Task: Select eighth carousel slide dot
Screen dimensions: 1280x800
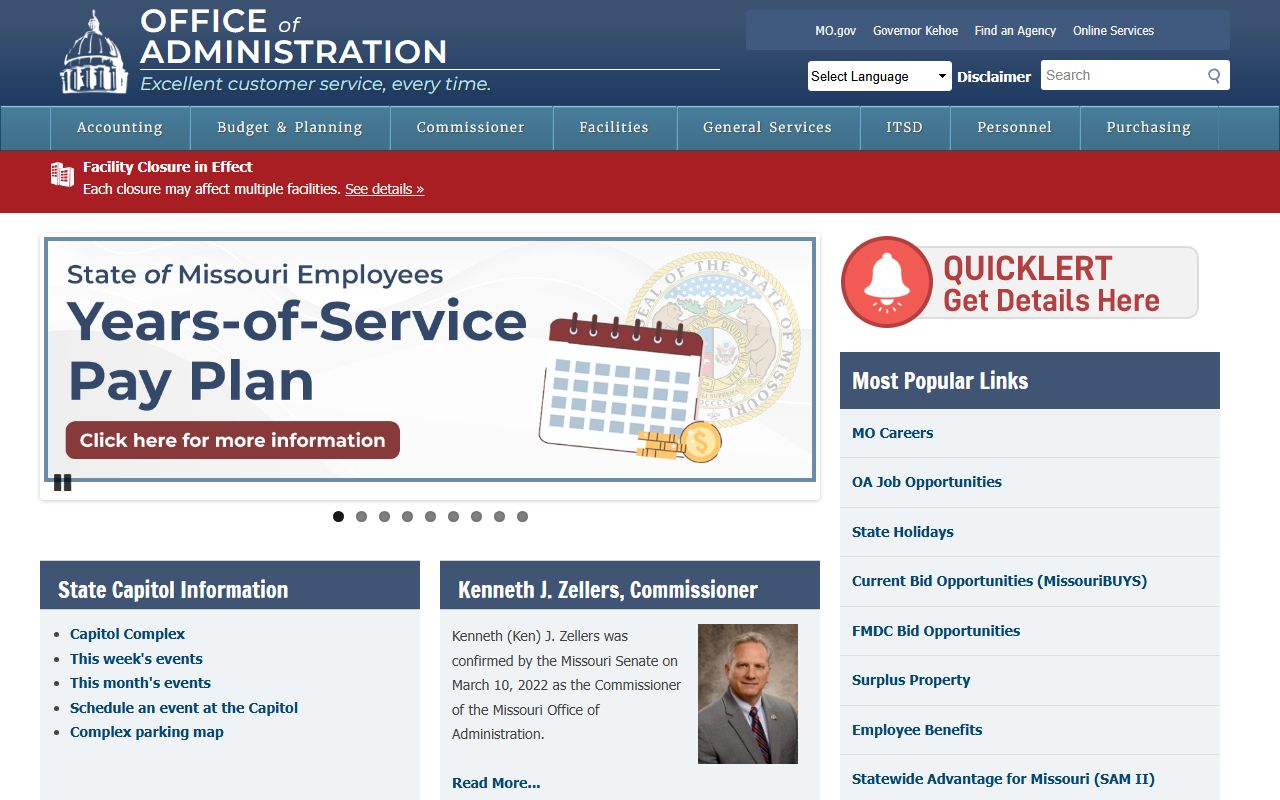Action: click(499, 517)
